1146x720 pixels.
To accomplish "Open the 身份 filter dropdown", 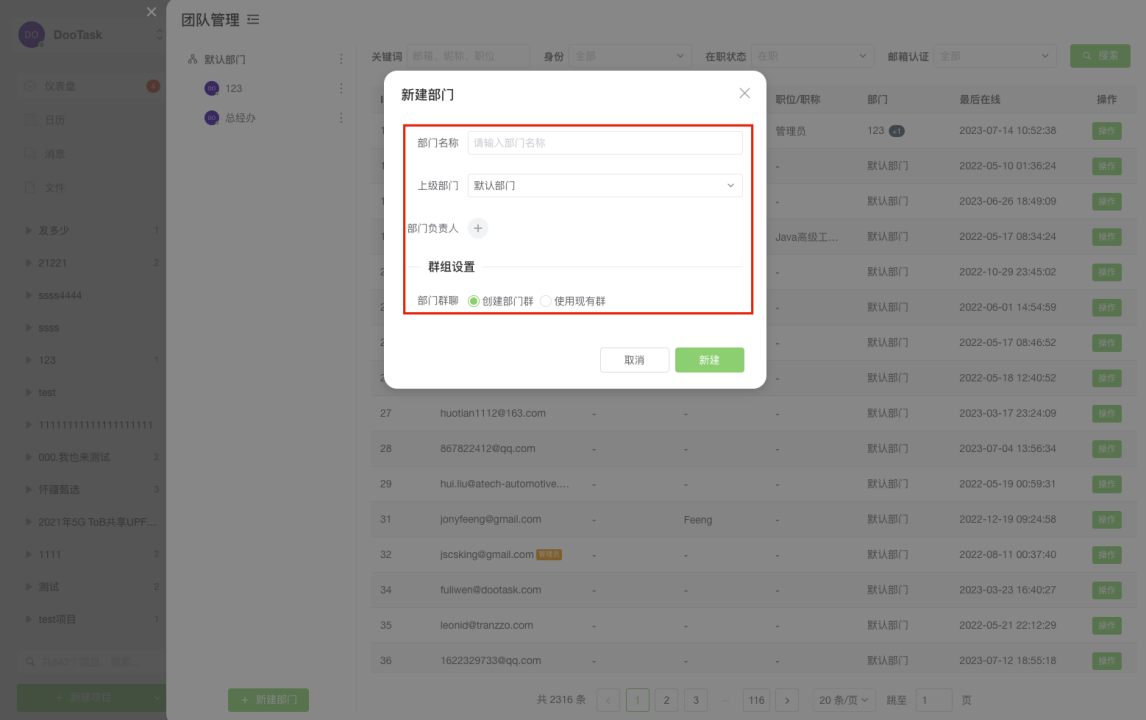I will coord(630,56).
